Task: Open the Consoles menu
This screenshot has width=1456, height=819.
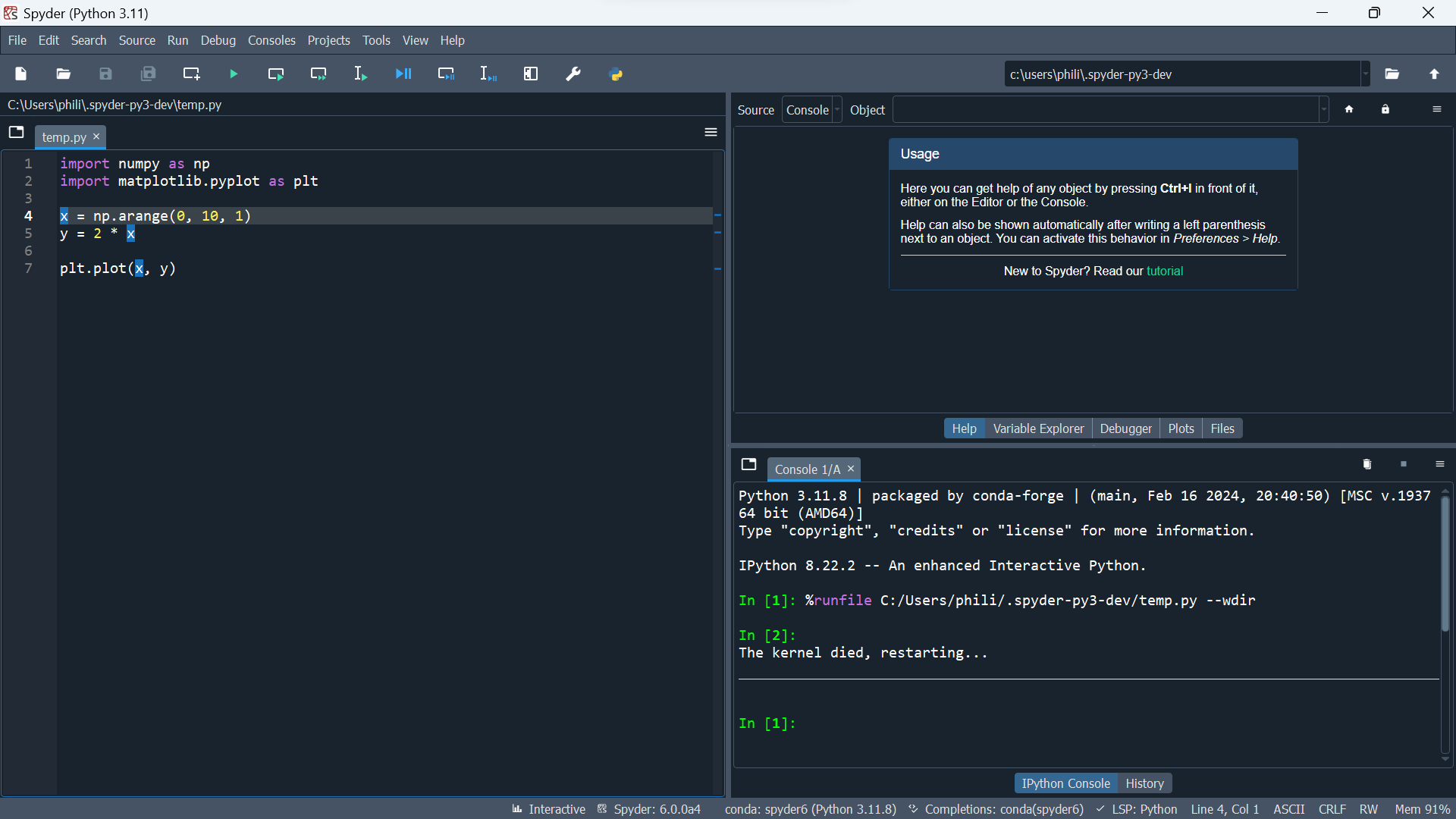Action: click(x=271, y=40)
